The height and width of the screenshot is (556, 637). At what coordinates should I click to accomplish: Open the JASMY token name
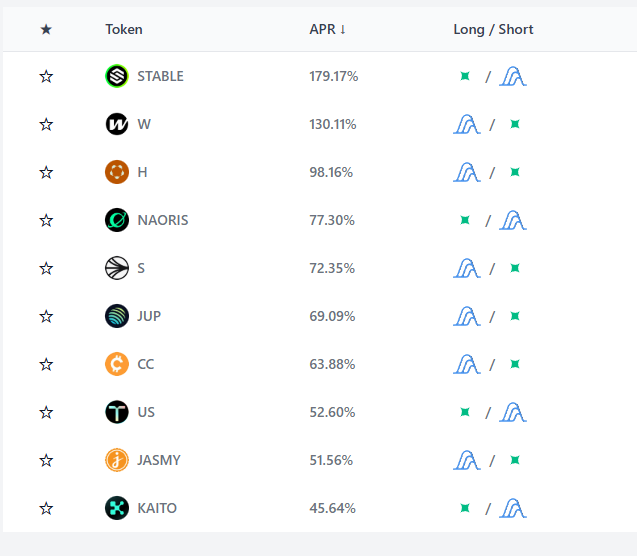(x=159, y=460)
